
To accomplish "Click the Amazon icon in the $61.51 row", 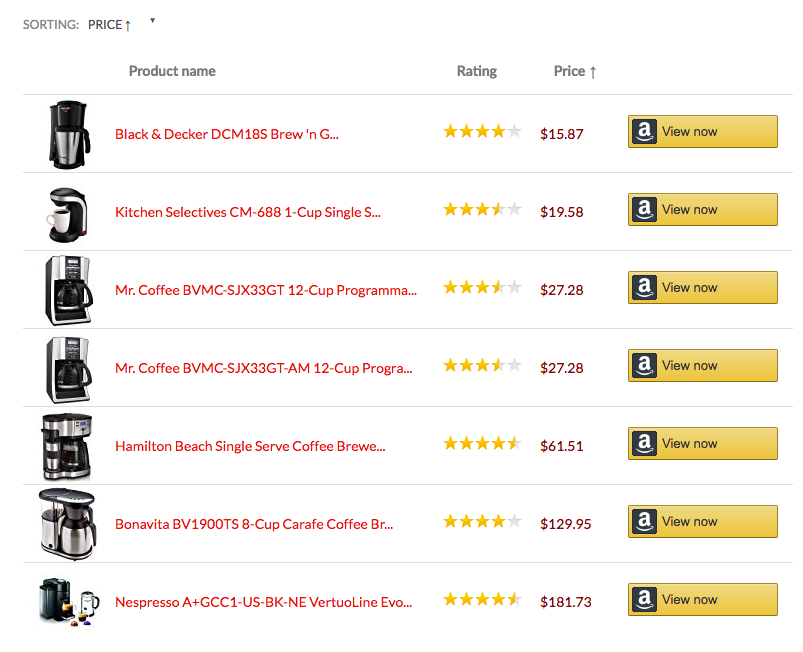I will click(644, 444).
